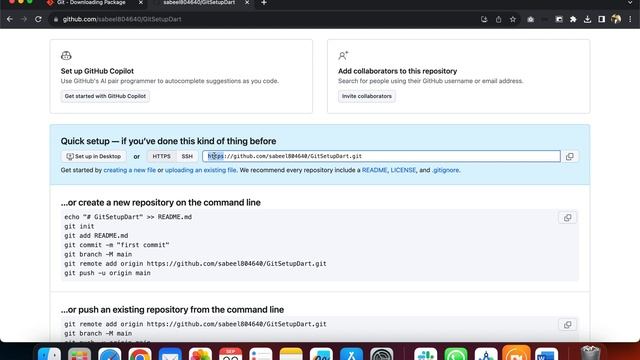Click the git init line
Screen dimensions: 640x360
[79, 226]
